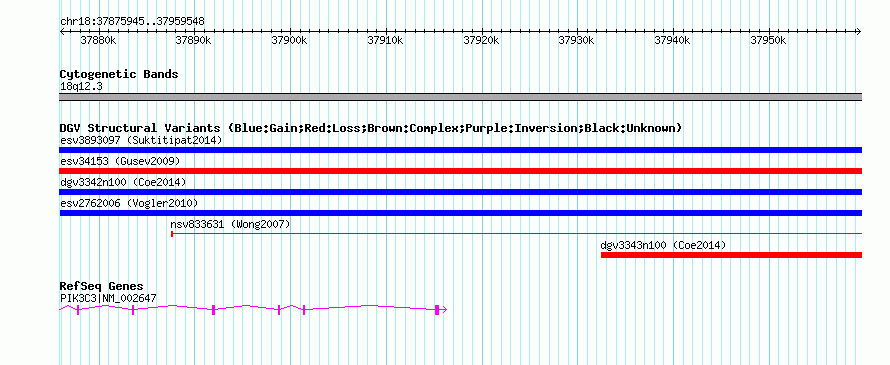890x365 pixels.
Task: Select the blue esv3893097 gain bar
Action: tap(460, 150)
